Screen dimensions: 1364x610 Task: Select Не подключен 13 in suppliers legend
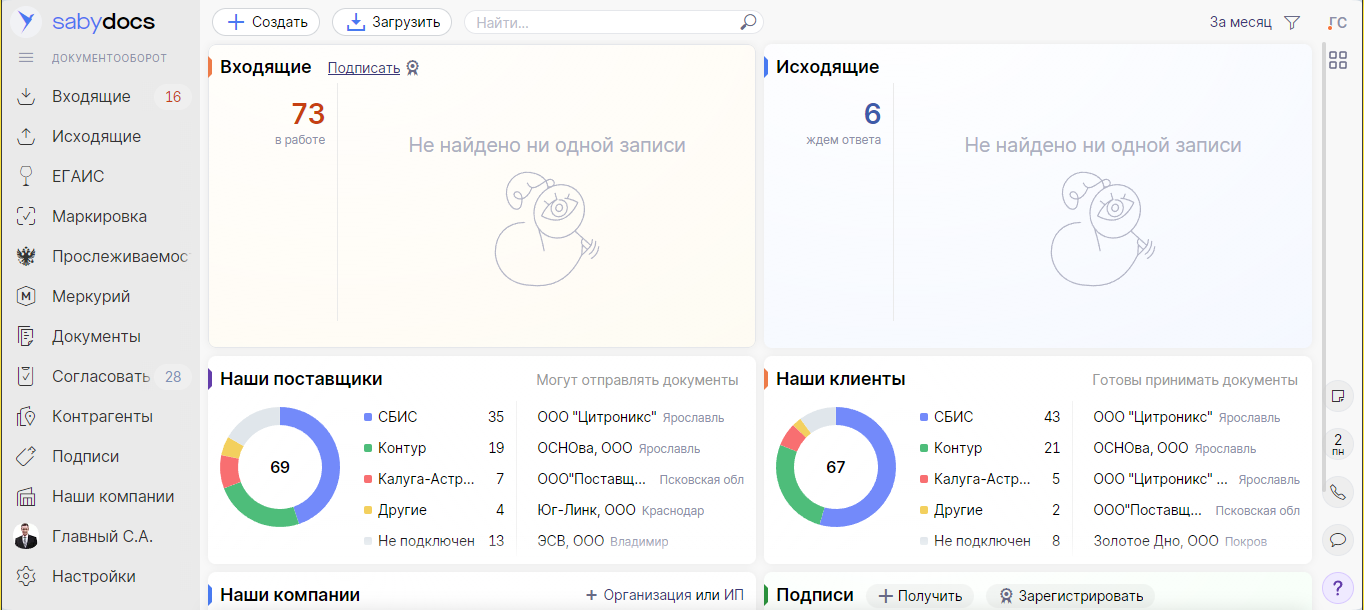pyautogui.click(x=434, y=541)
